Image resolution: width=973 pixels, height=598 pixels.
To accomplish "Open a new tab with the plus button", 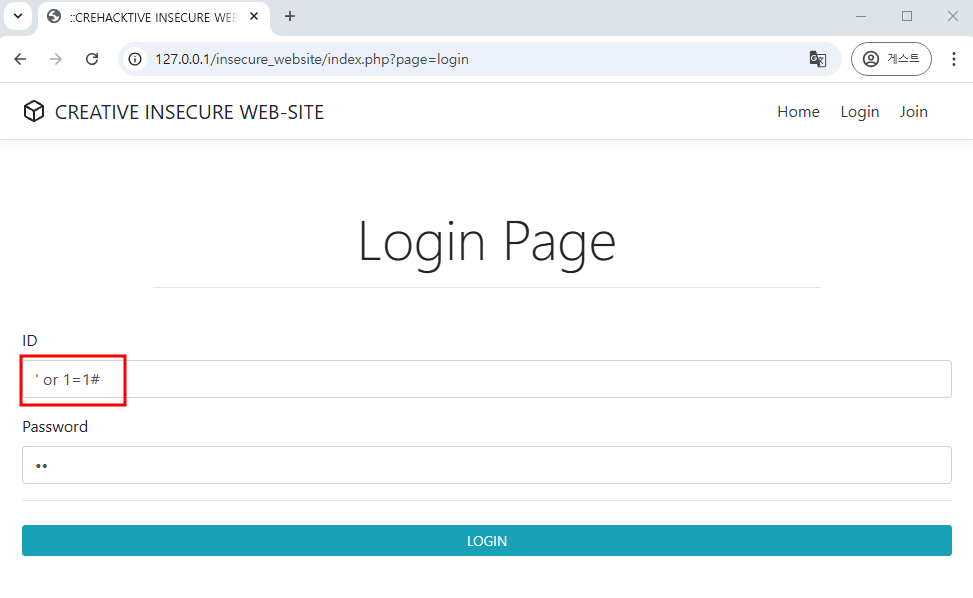I will pyautogui.click(x=290, y=17).
